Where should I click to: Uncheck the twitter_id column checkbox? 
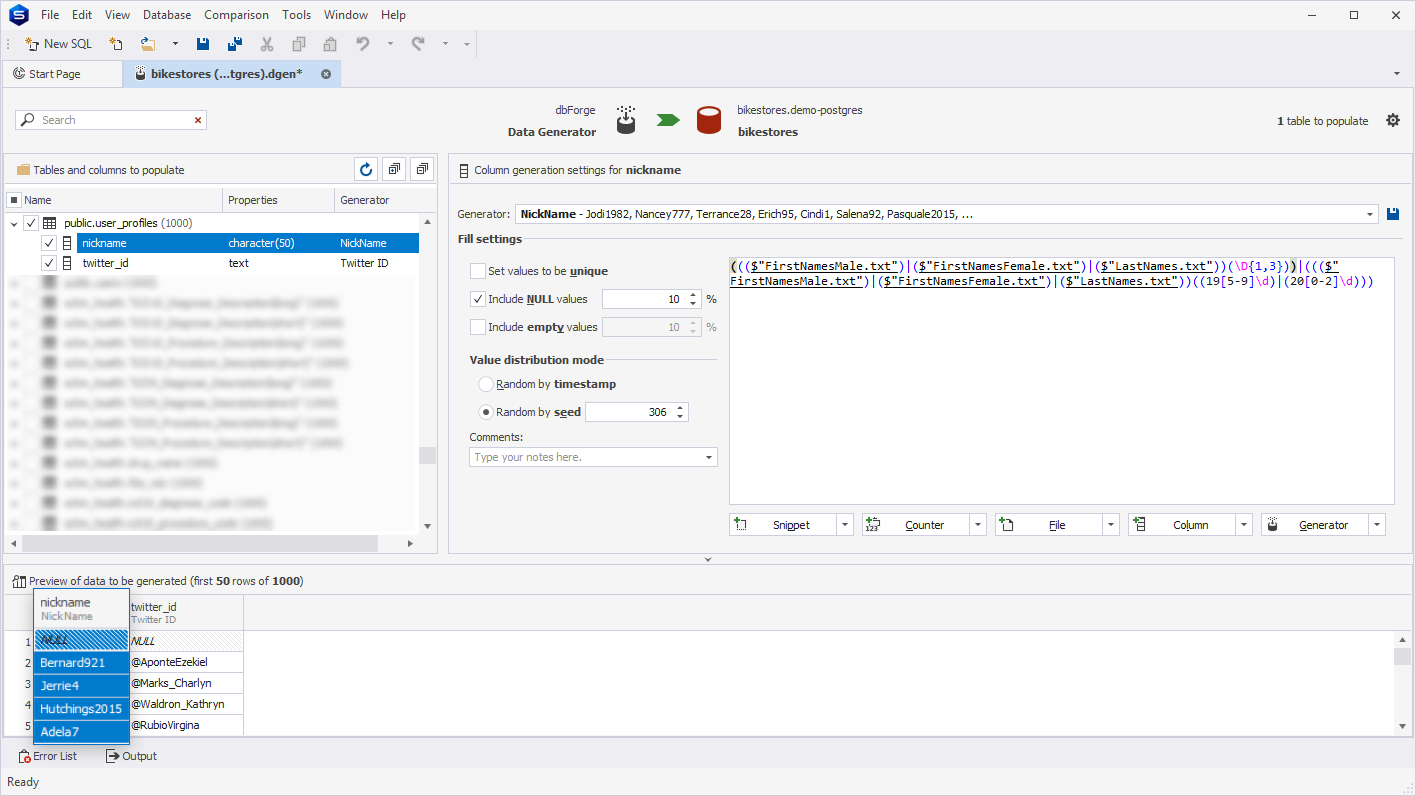(49, 263)
